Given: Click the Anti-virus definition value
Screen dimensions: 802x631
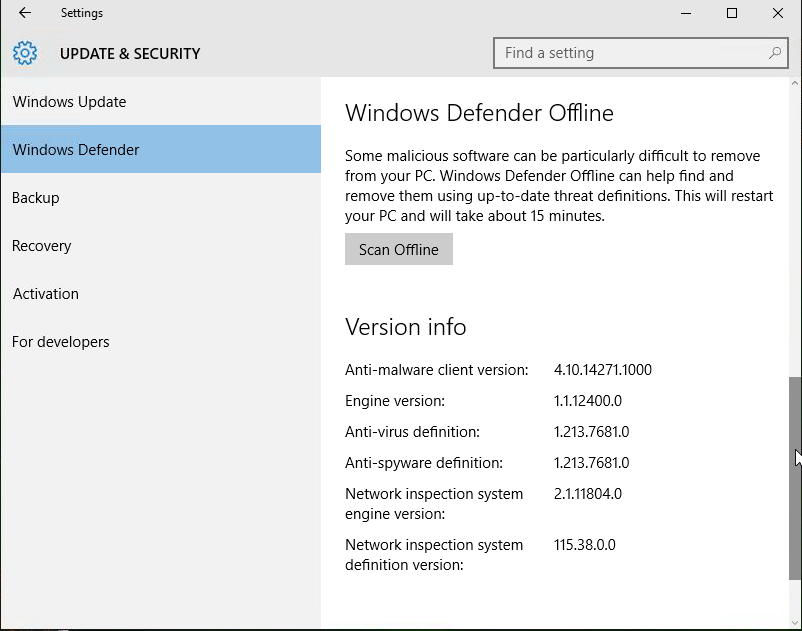Looking at the screenshot, I should coord(588,431).
